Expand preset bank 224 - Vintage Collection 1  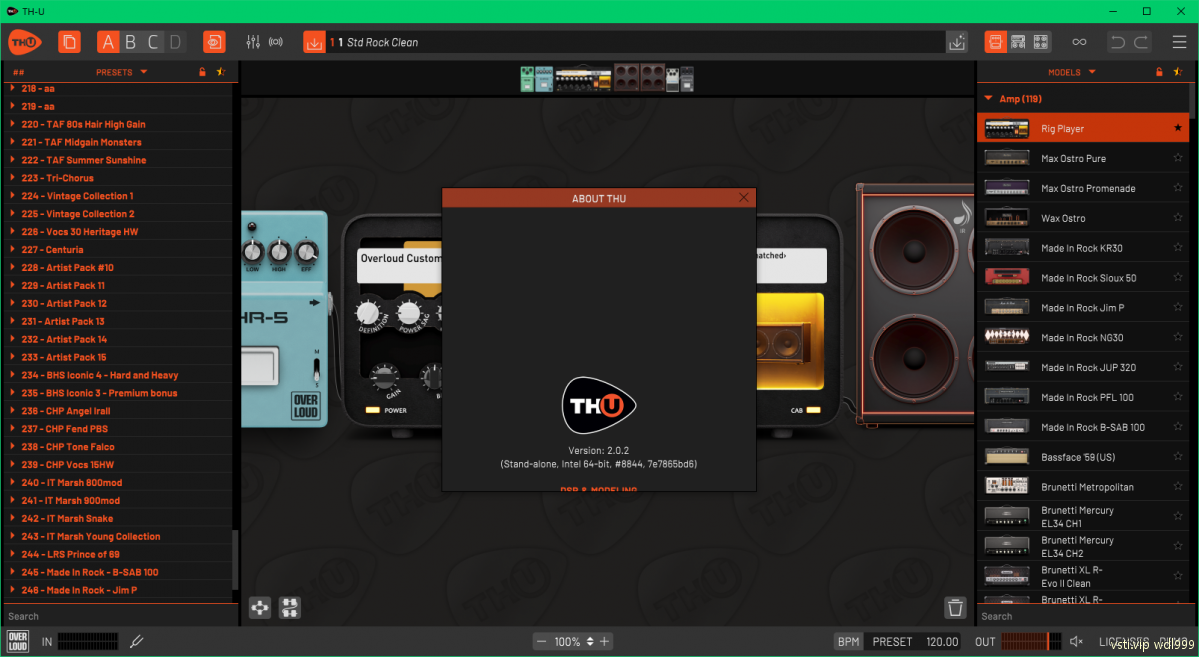(12, 196)
